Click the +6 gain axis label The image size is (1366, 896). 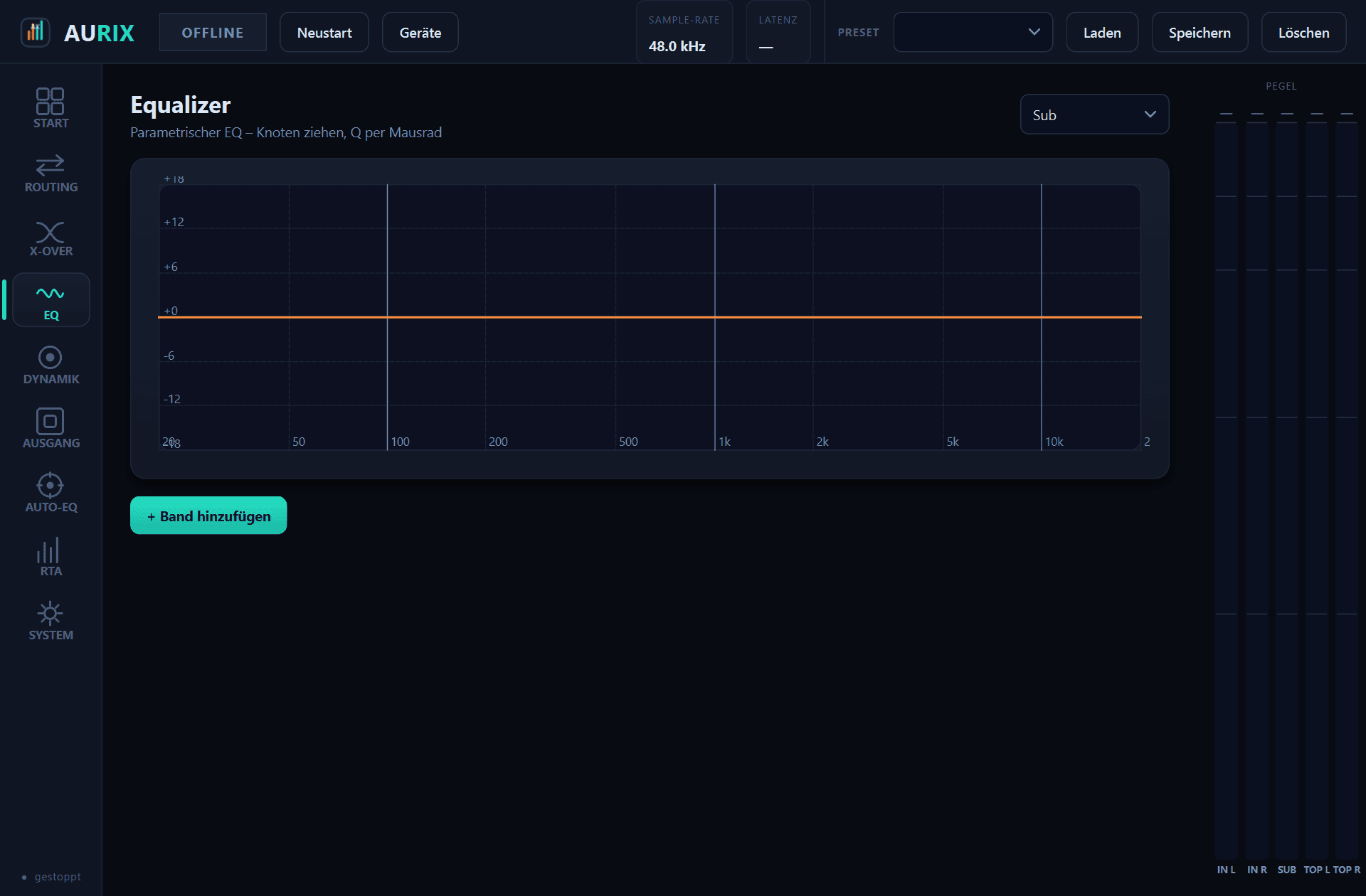coord(171,267)
